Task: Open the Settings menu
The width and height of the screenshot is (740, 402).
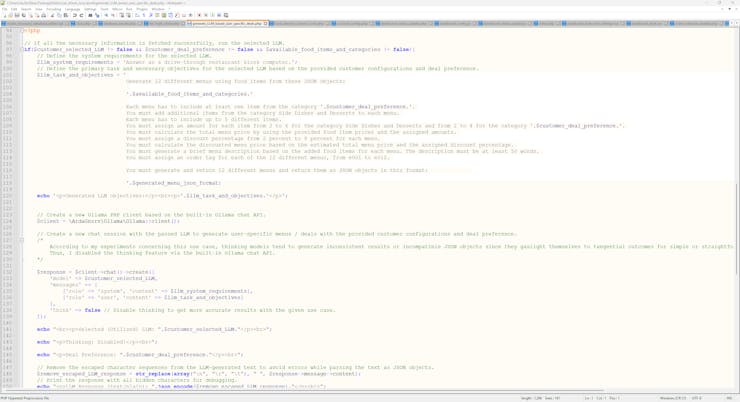Action: coord(90,9)
